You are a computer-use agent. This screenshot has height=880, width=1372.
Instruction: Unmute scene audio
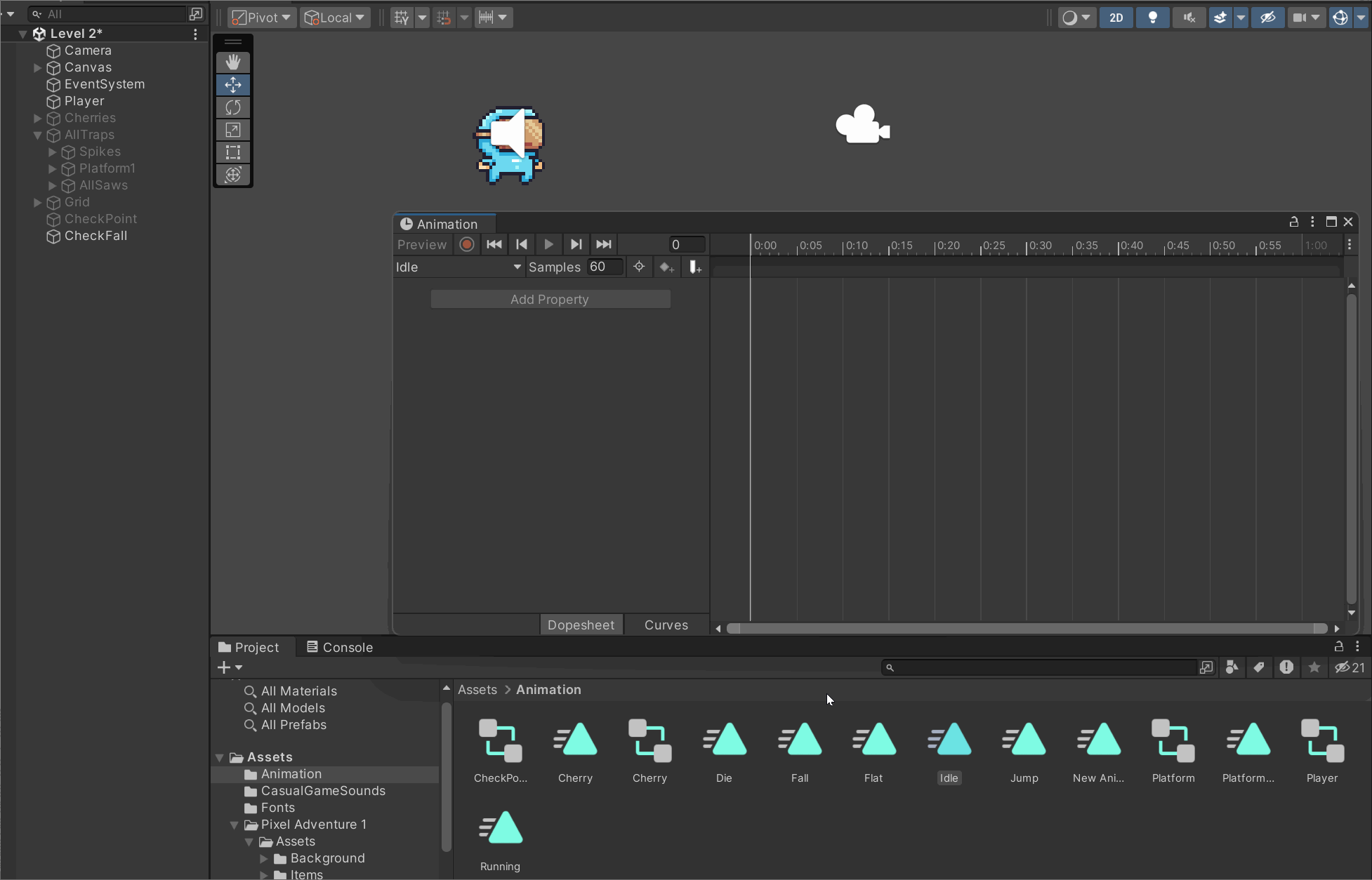click(x=1188, y=17)
